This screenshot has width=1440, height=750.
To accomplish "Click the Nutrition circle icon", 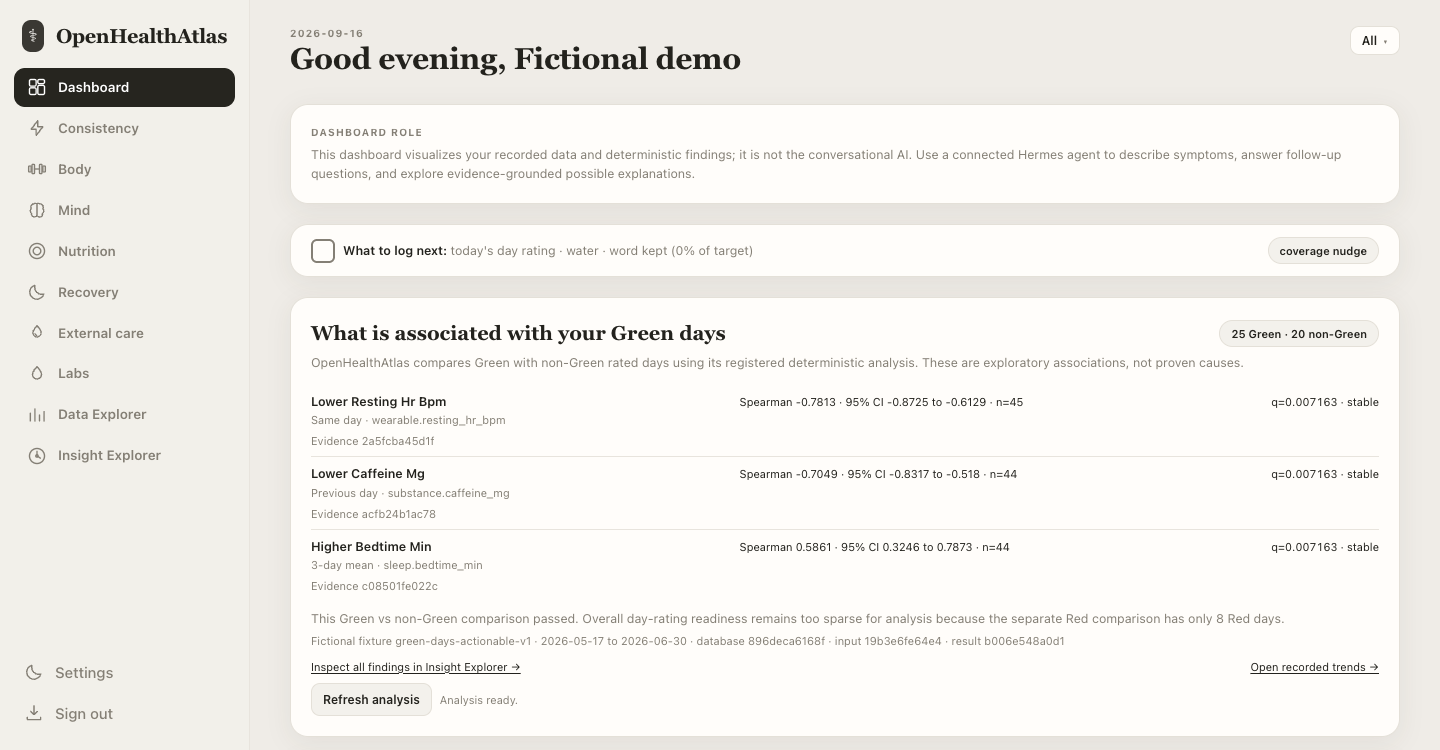I will point(37,251).
